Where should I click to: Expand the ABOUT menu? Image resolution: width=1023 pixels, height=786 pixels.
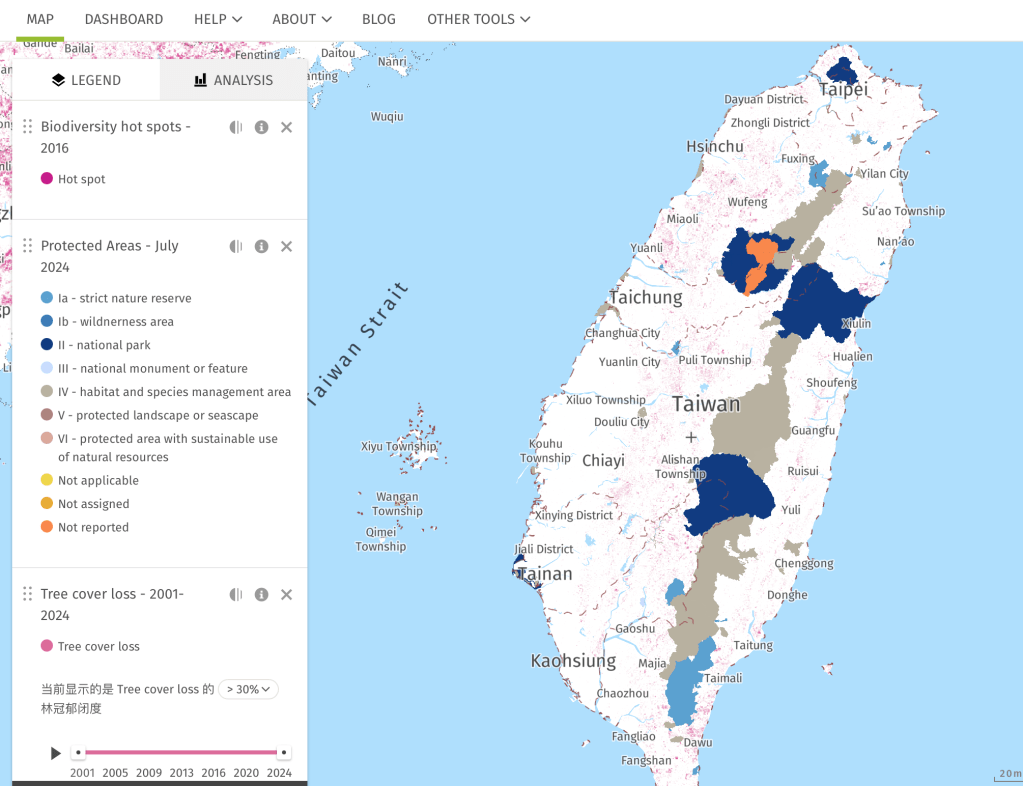(302, 19)
